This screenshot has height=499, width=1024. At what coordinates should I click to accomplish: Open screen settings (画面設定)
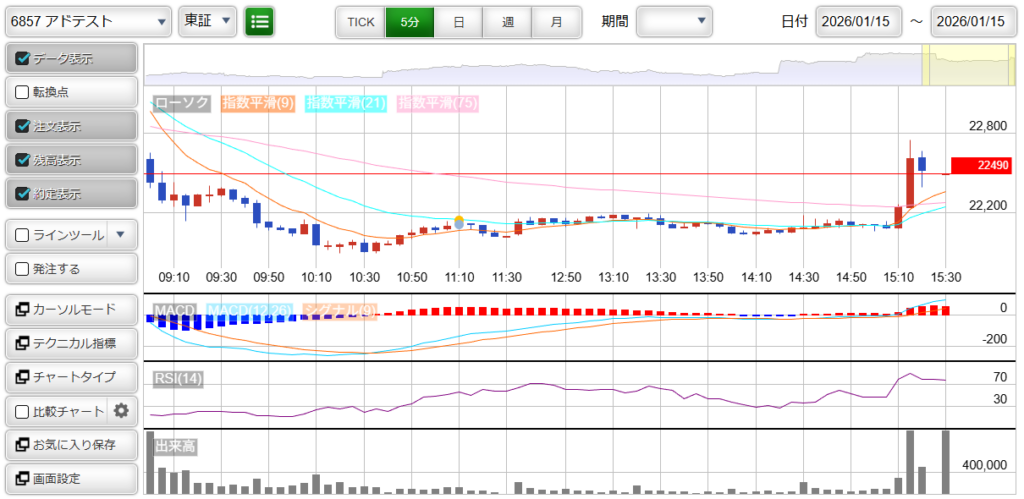70,478
